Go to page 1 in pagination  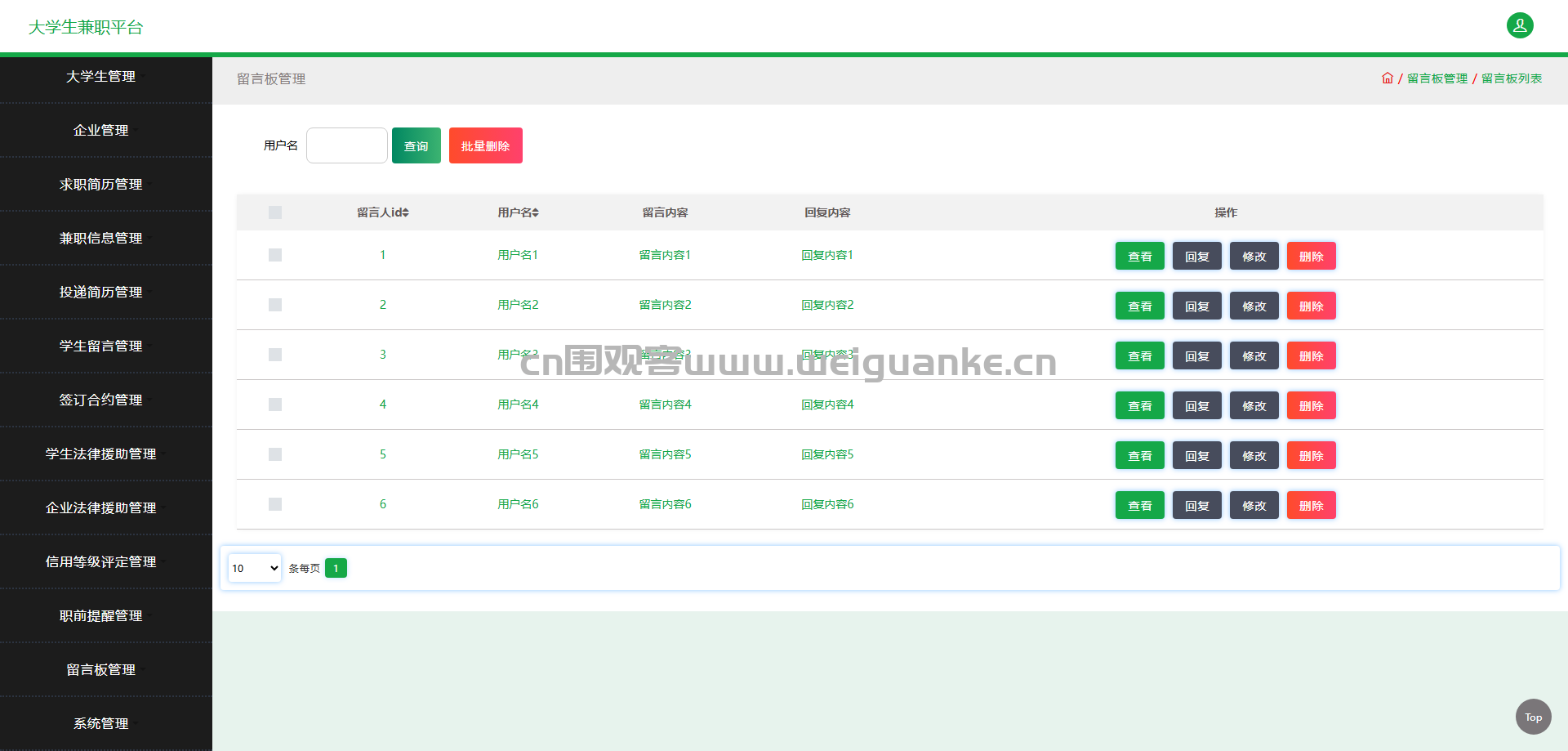pos(336,568)
